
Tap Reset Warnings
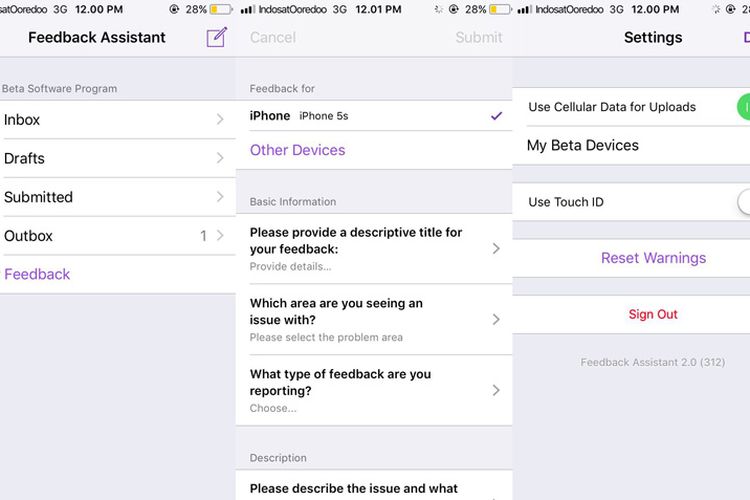(x=653, y=258)
